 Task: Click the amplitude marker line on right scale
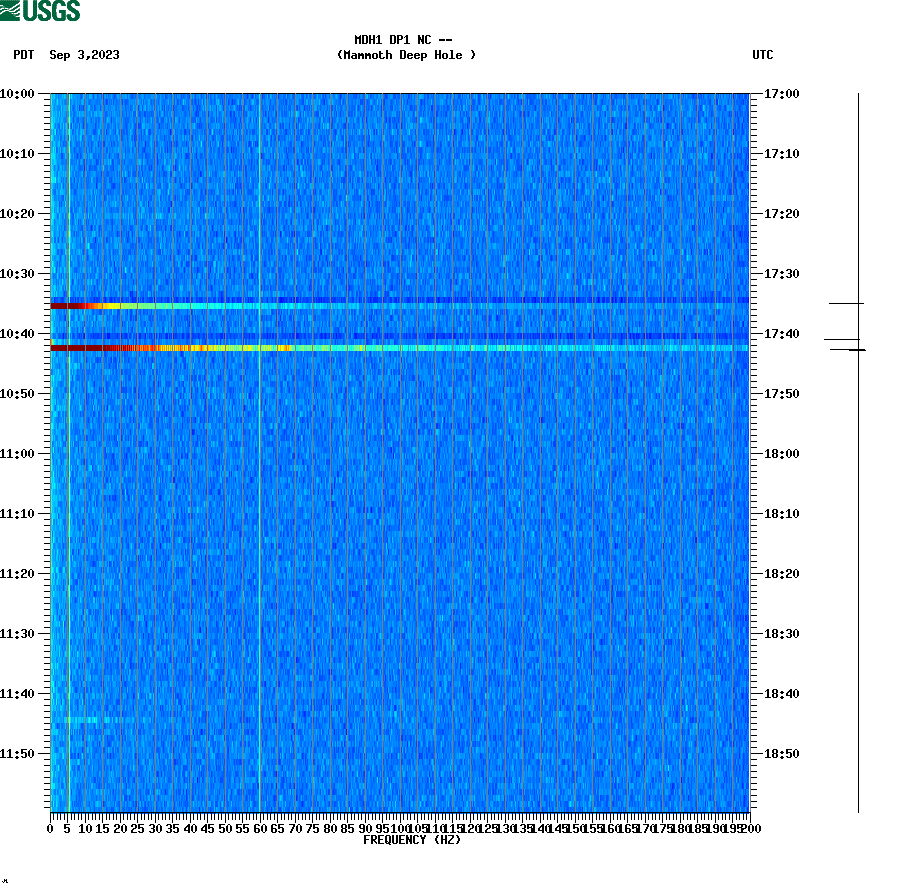pos(845,303)
